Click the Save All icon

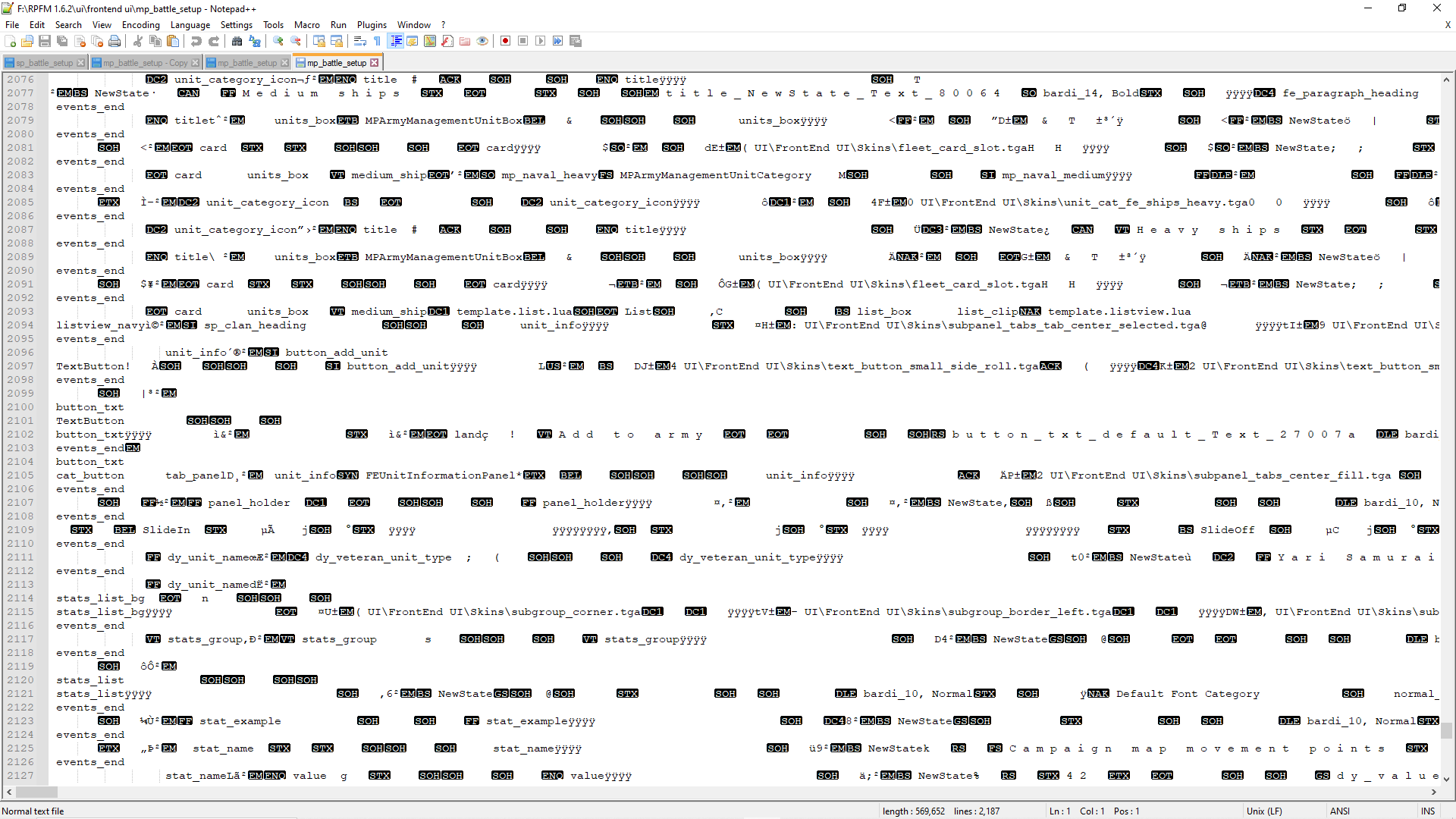[62, 41]
